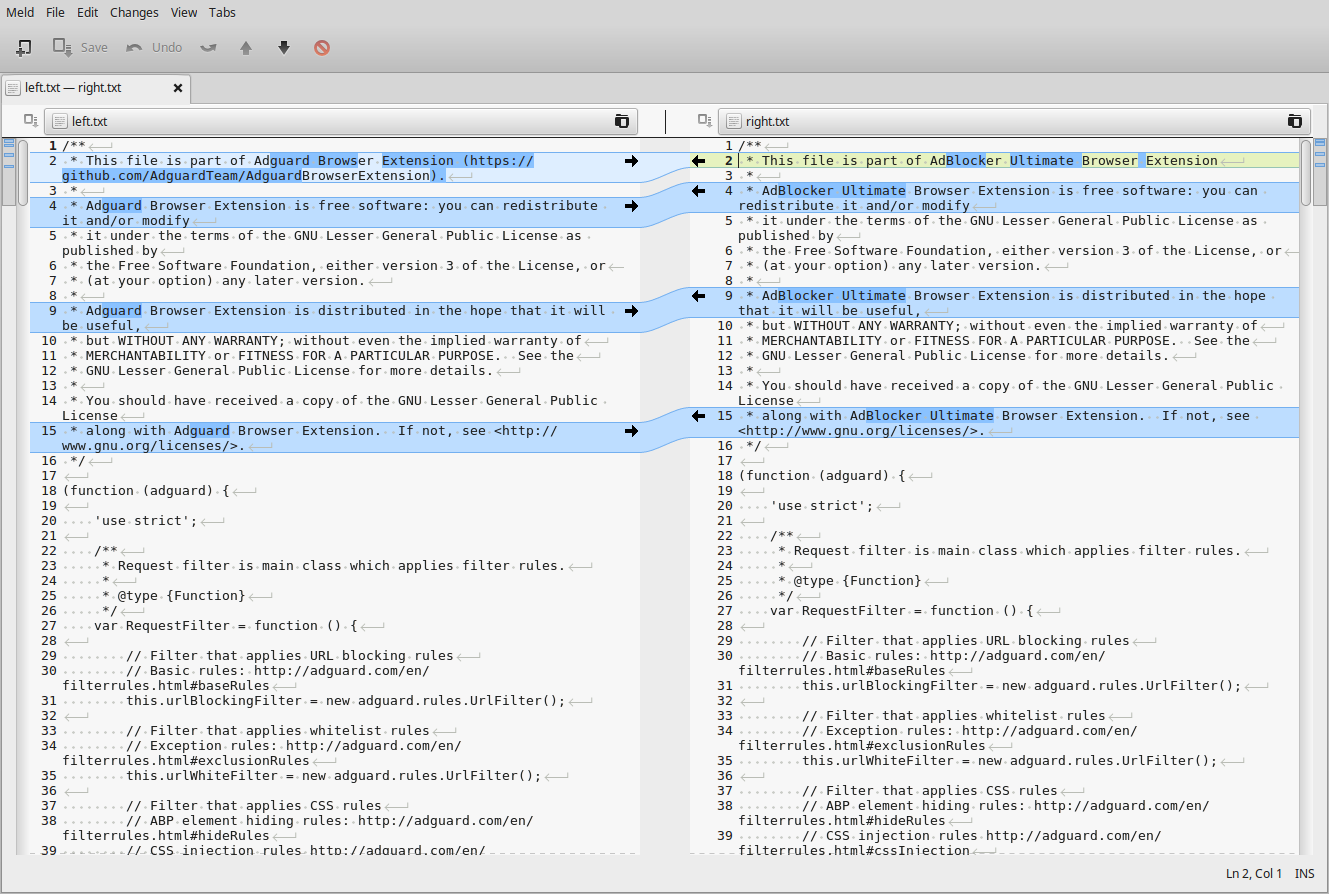Viewport: 1329px width, 894px height.
Task: Push left line 4 change to the right
Action: pos(631,206)
